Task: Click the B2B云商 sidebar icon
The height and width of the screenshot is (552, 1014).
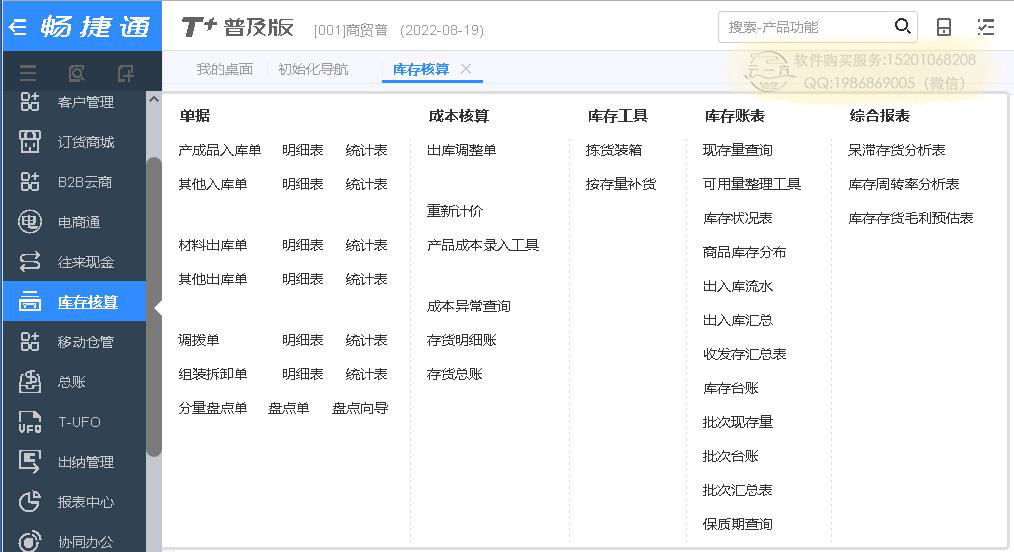Action: coord(30,182)
